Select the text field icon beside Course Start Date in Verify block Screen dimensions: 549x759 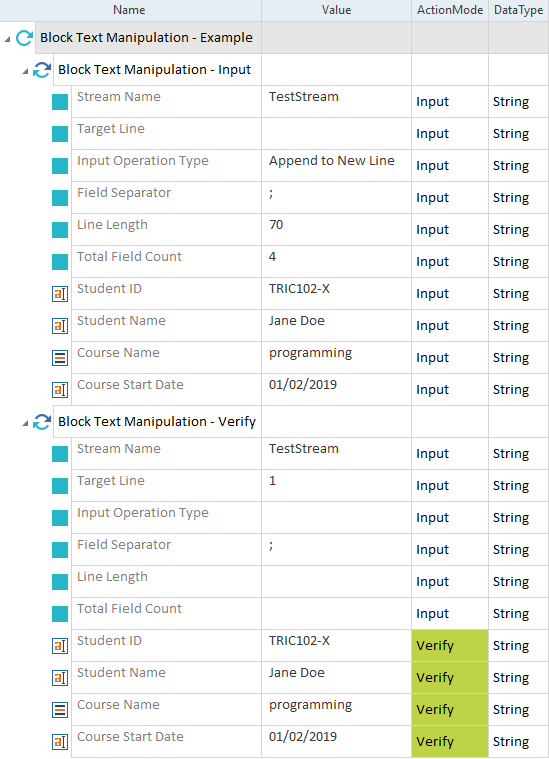tap(60, 742)
